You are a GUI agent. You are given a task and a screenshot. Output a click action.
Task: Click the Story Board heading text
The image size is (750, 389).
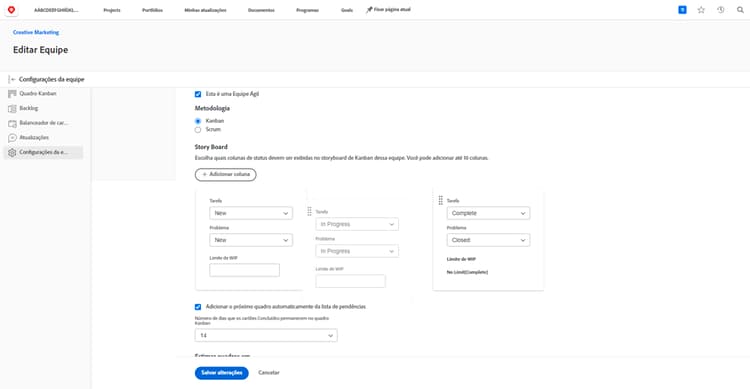(x=211, y=147)
